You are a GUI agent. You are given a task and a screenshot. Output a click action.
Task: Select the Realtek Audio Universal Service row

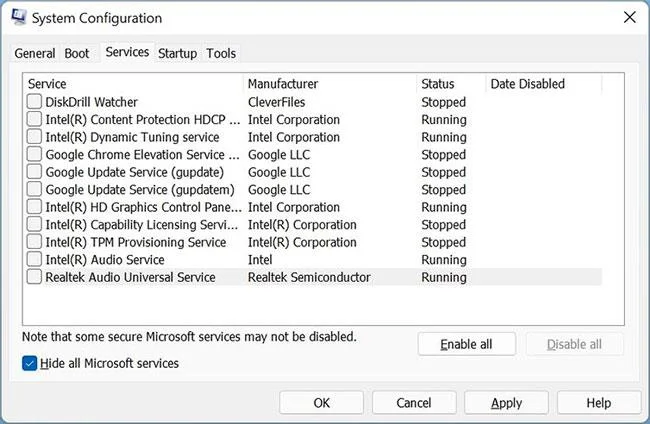pos(313,277)
